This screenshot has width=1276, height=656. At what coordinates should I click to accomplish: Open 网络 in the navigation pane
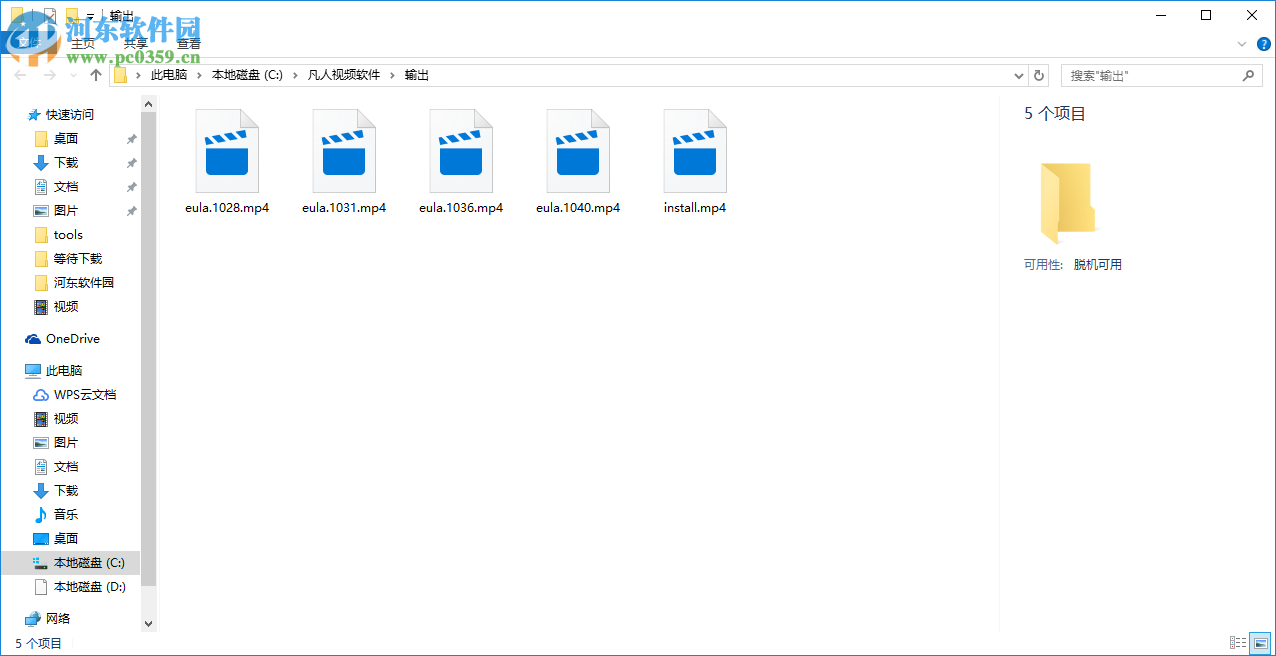[x=58, y=619]
